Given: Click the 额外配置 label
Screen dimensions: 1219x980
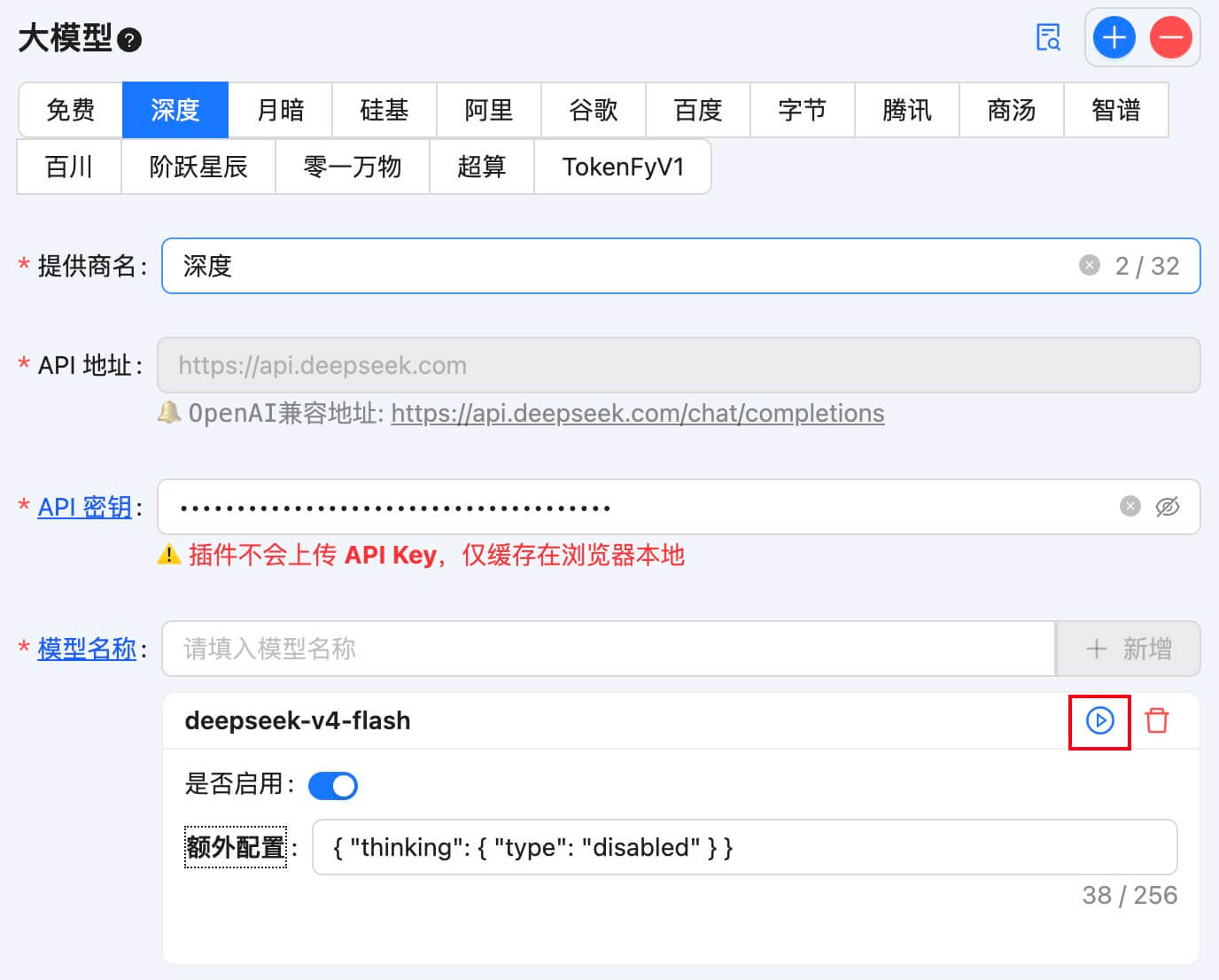Looking at the screenshot, I should [236, 847].
